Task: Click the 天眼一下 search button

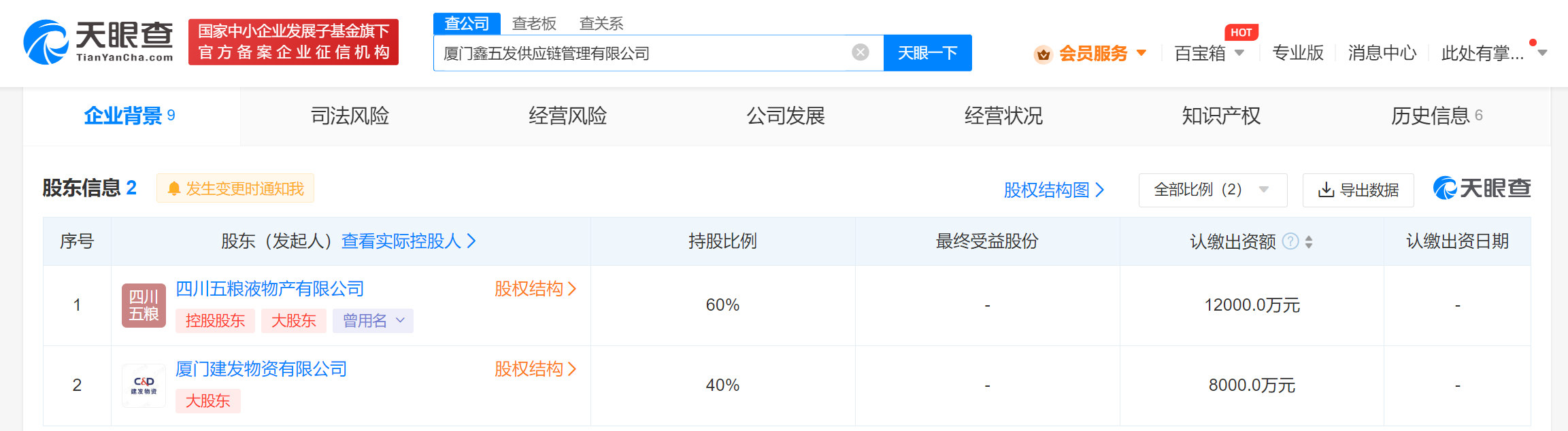Action: (927, 53)
